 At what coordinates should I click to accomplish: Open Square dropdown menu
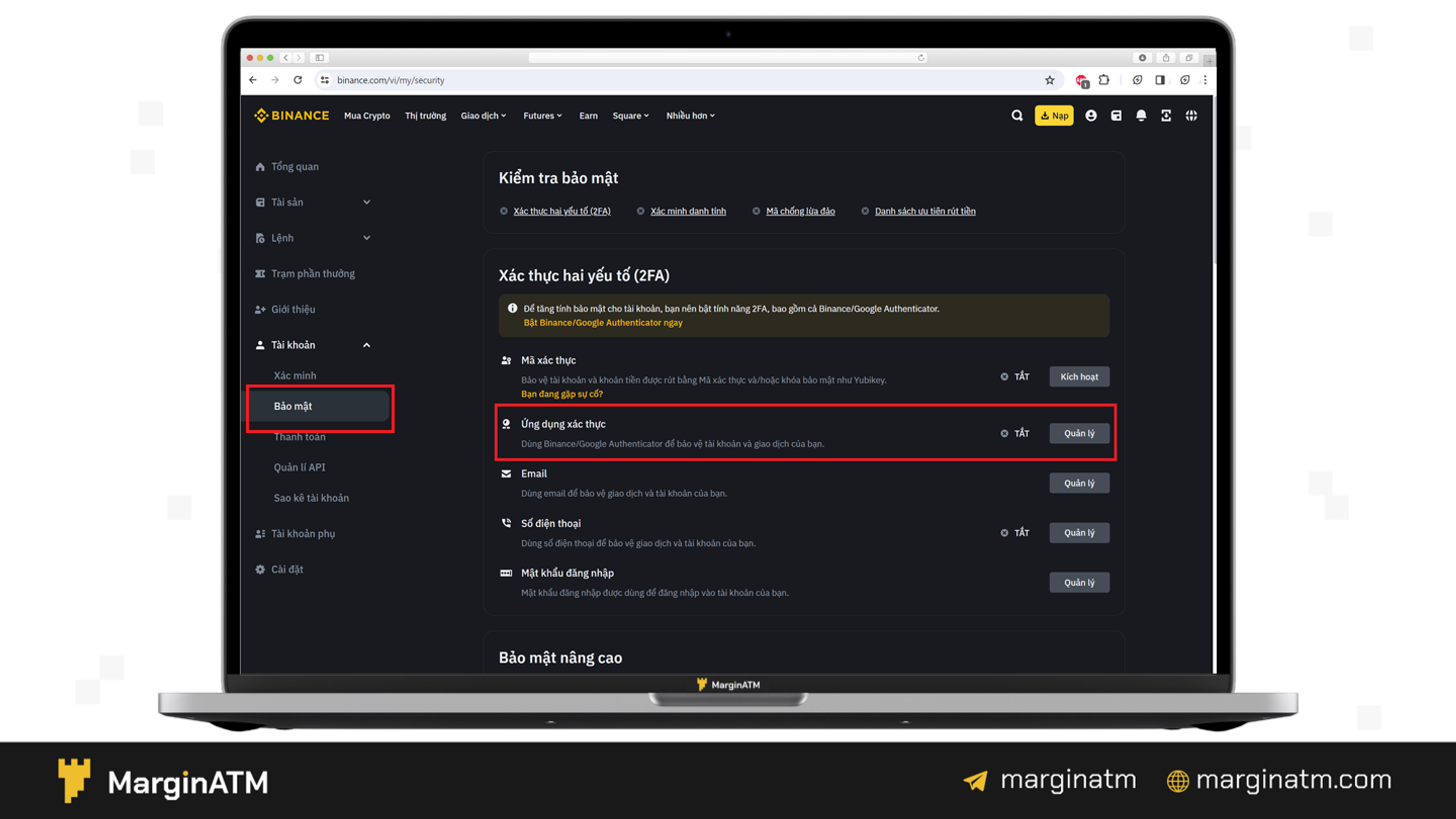pyautogui.click(x=631, y=115)
